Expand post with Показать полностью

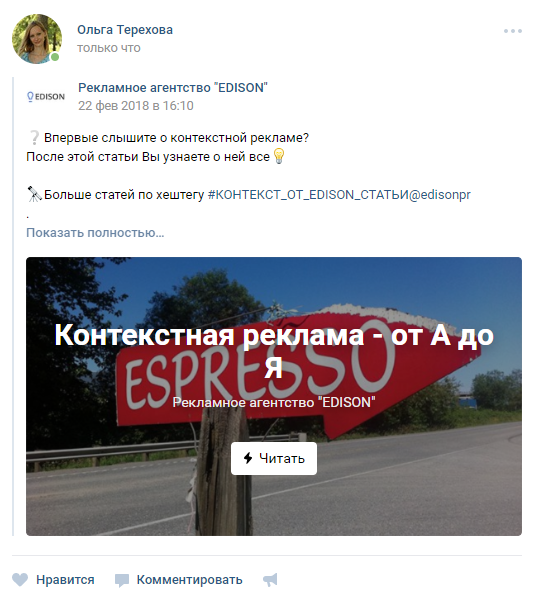coord(95,233)
